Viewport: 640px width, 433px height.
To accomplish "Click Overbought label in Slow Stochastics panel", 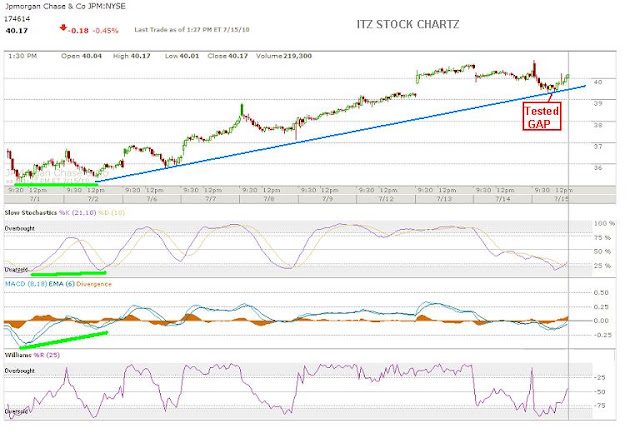I will pos(20,229).
